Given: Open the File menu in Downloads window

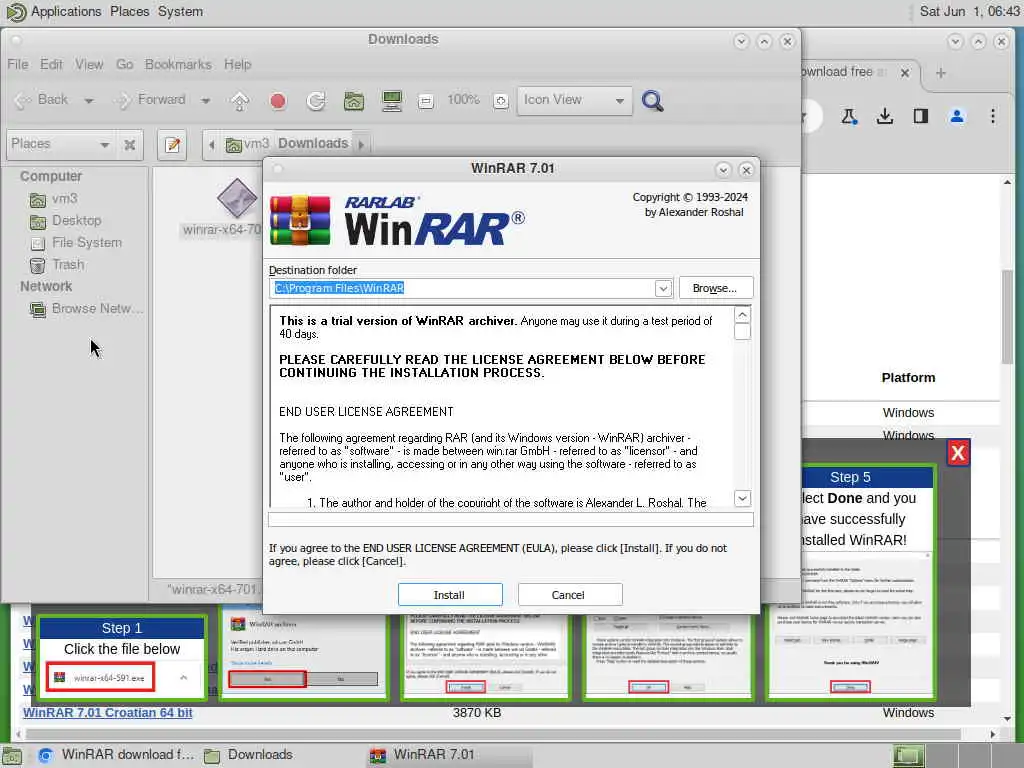Looking at the screenshot, I should (x=18, y=64).
